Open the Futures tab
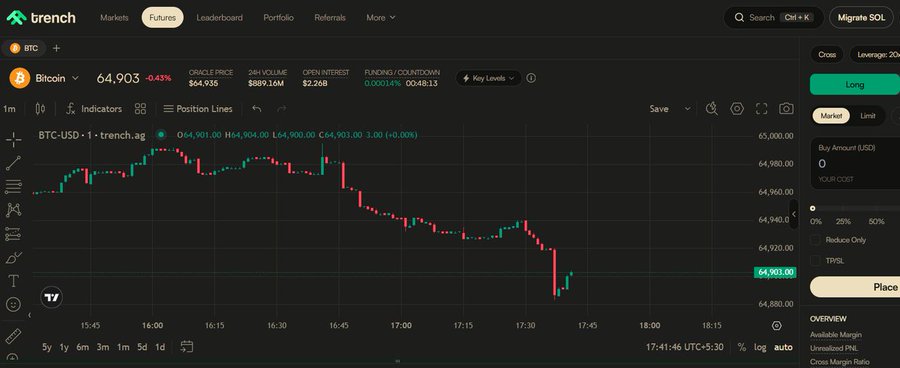Image resolution: width=900 pixels, height=368 pixels. click(x=162, y=18)
